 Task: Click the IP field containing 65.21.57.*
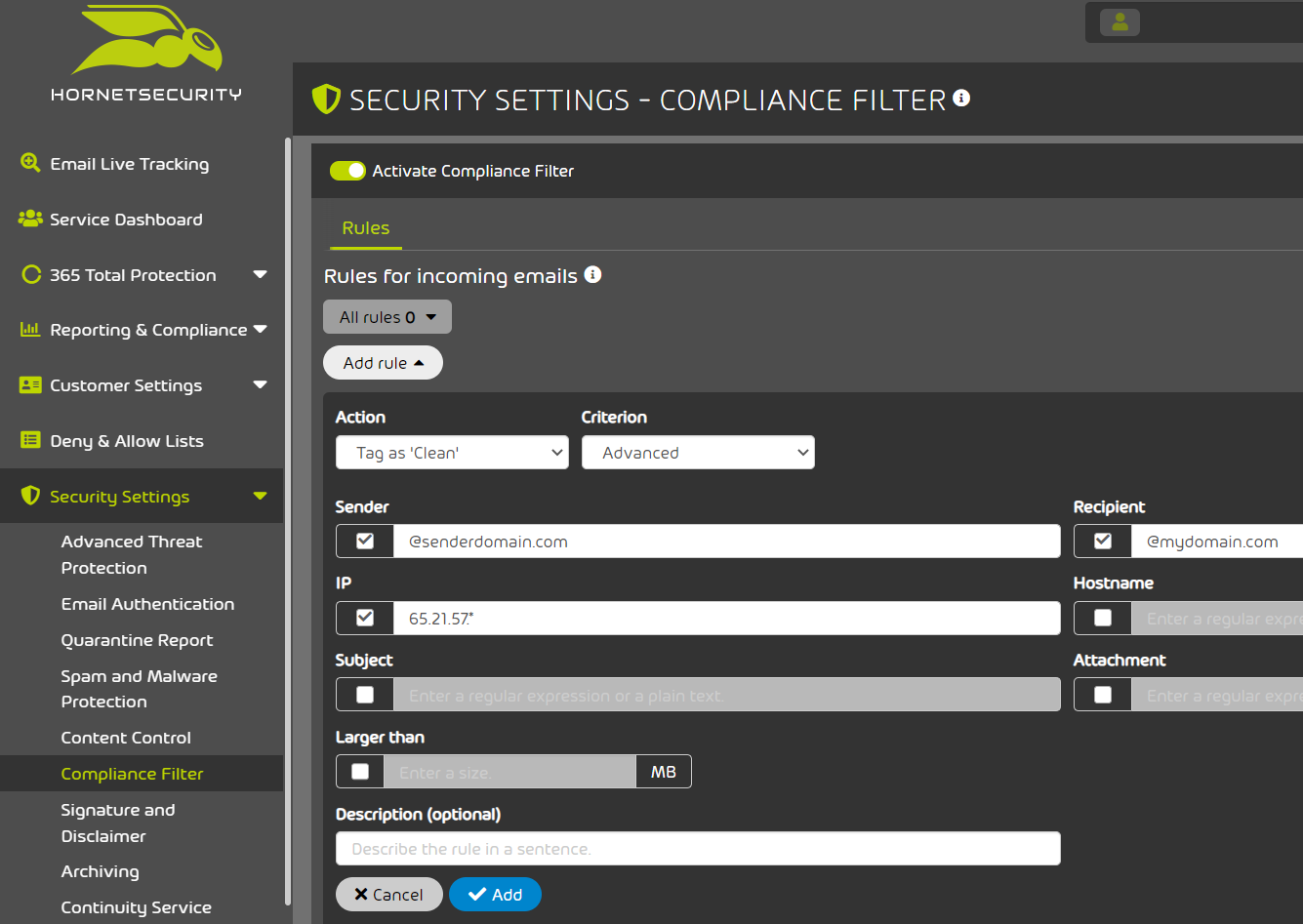[726, 619]
